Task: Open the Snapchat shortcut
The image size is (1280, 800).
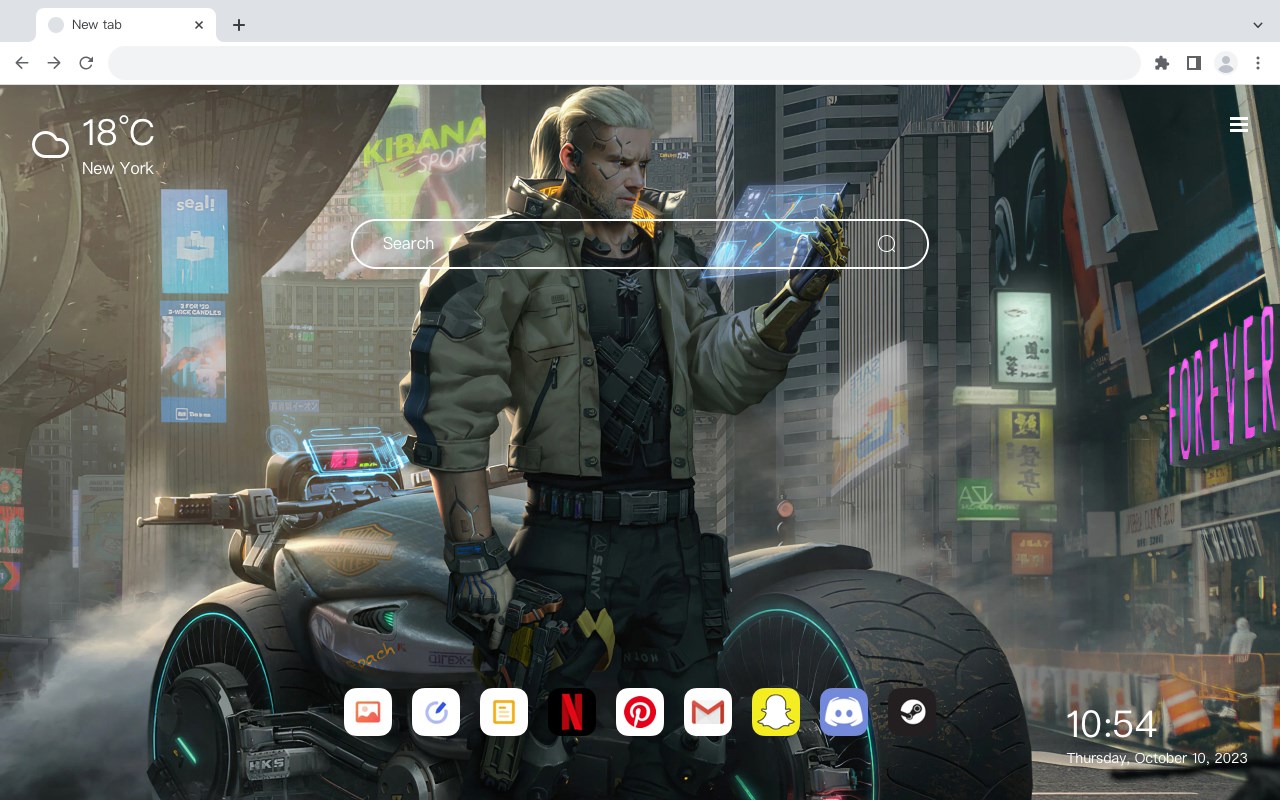Action: point(776,712)
